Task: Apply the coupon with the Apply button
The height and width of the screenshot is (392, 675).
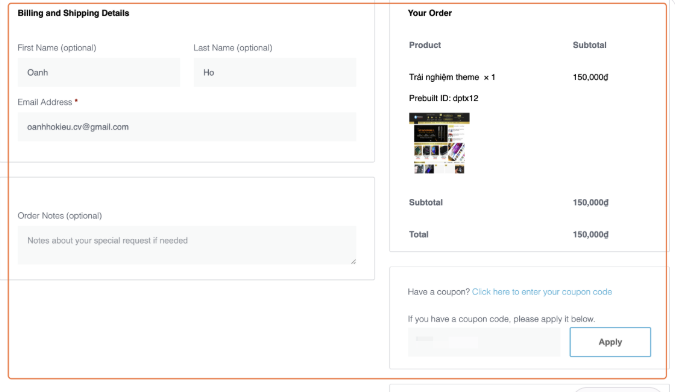Action: 610,342
